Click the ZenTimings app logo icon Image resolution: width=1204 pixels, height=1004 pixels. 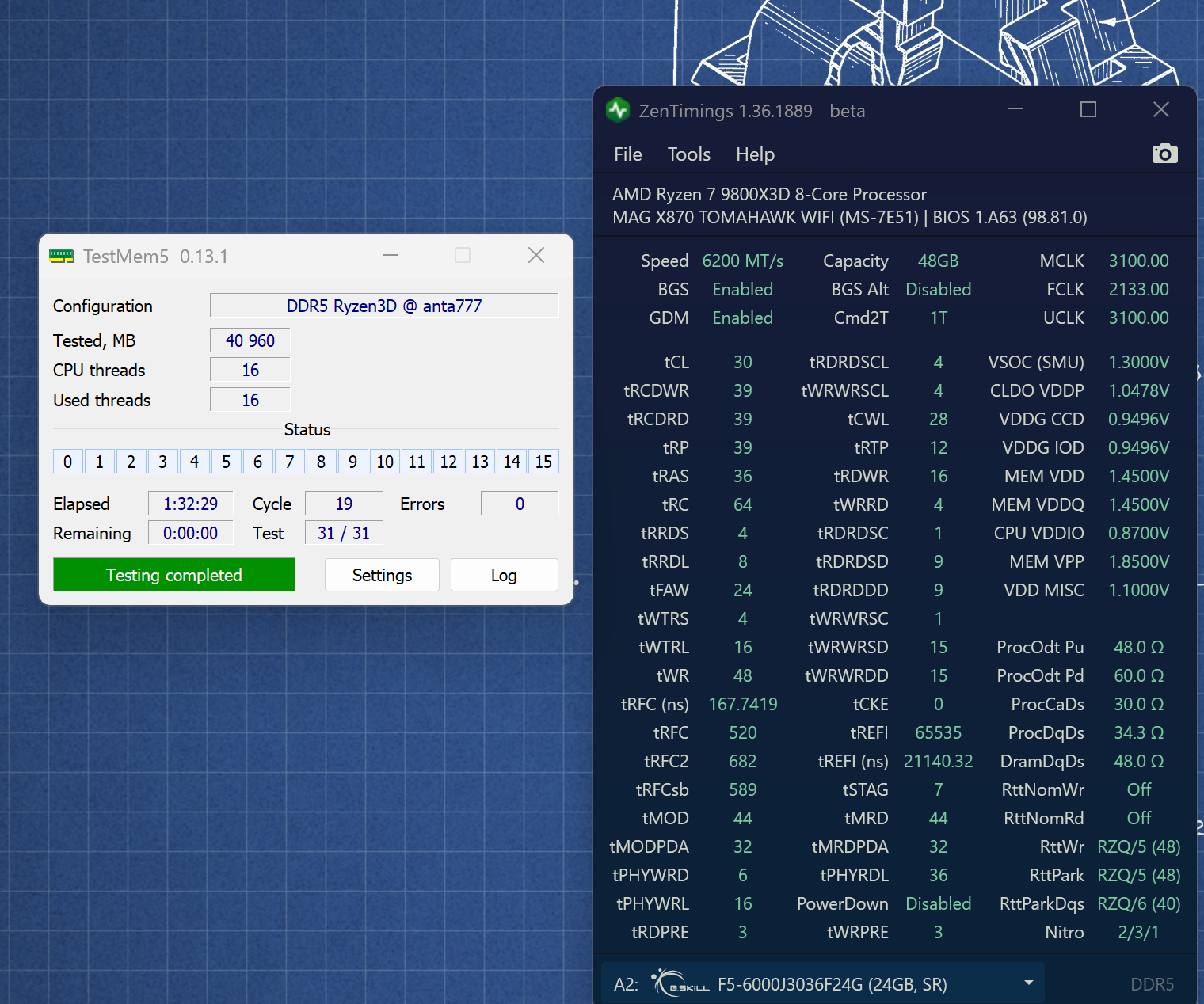pos(618,110)
